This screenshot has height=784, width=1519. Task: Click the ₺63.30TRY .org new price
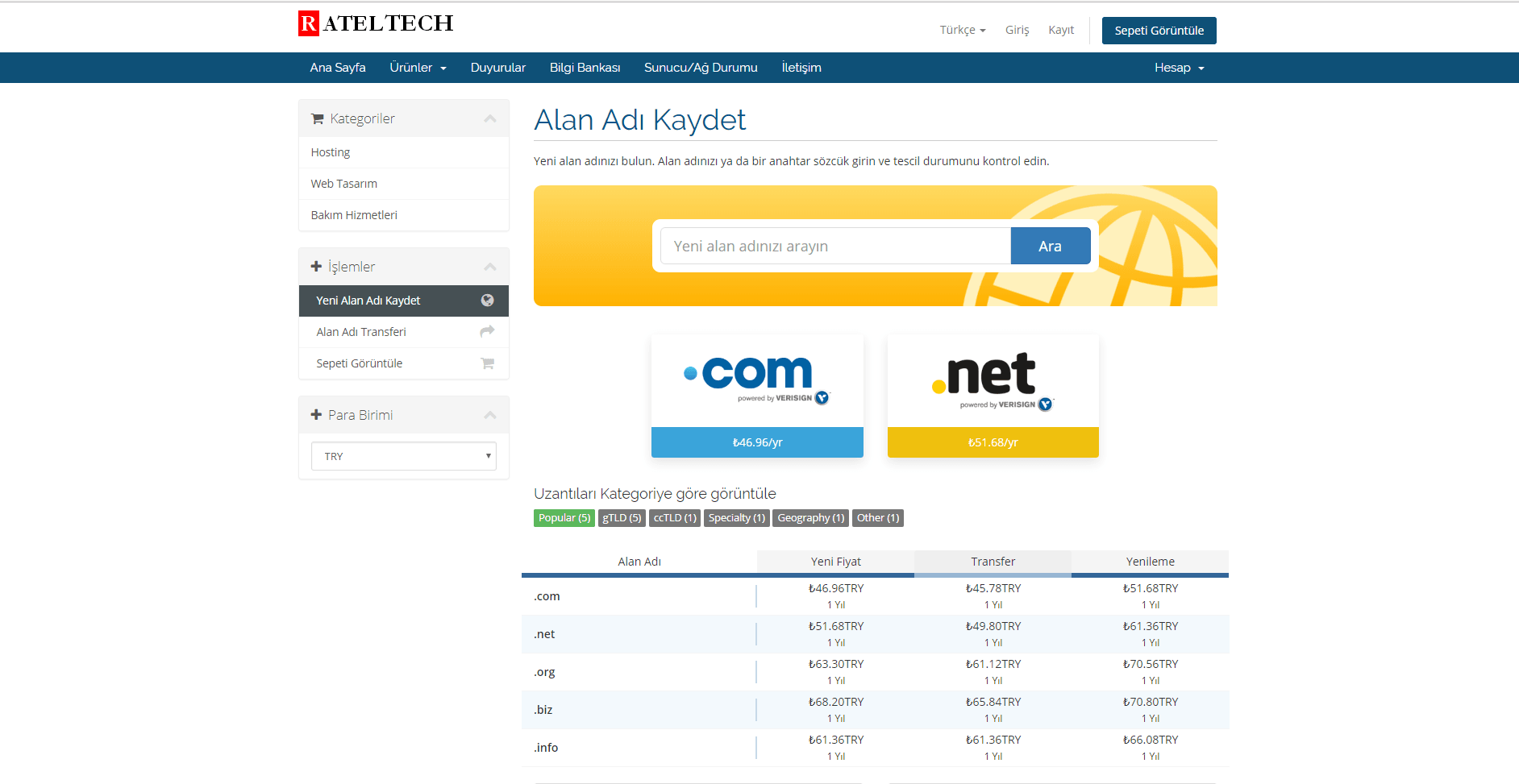tap(836, 664)
